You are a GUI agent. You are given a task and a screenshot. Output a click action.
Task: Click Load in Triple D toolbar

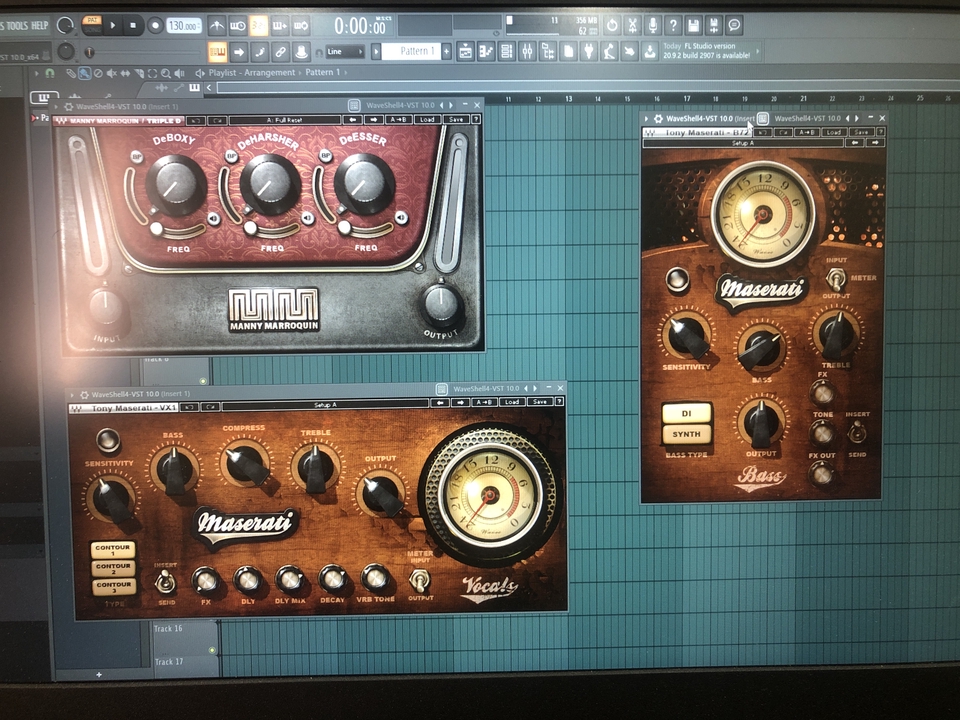coord(427,120)
